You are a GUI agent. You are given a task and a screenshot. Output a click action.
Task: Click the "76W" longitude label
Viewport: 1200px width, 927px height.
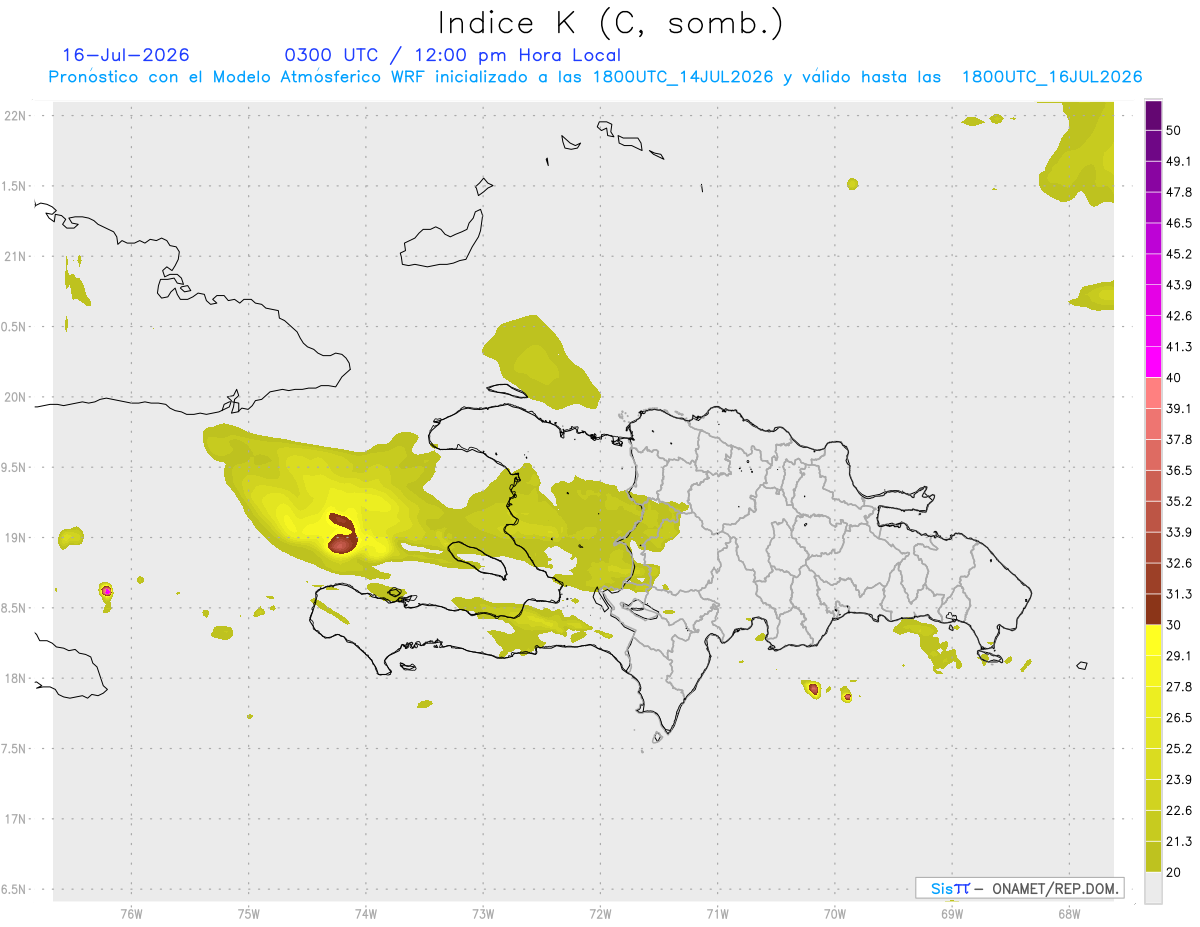click(x=131, y=913)
